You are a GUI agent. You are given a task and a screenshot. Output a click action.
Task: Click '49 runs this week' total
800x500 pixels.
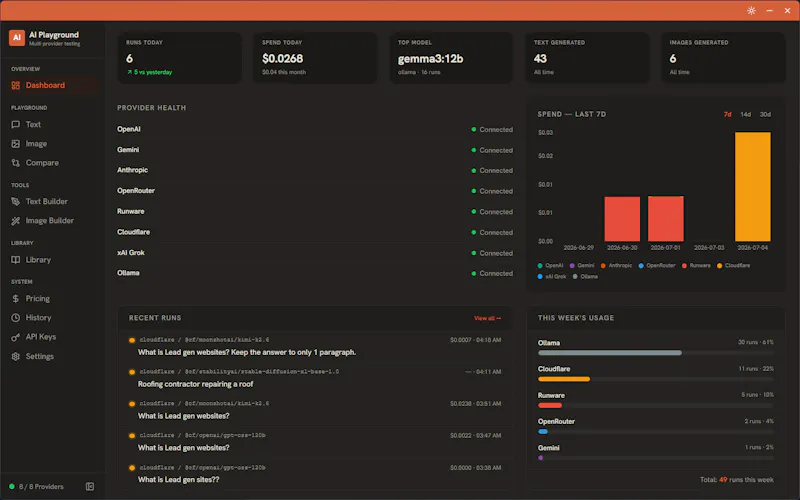[x=746, y=480]
